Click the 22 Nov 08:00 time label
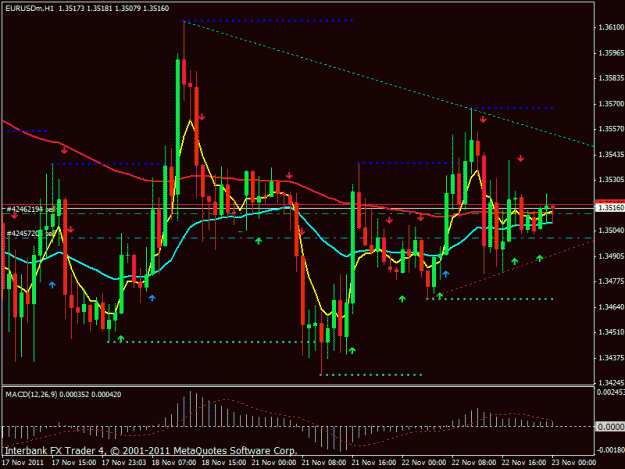 [474, 463]
